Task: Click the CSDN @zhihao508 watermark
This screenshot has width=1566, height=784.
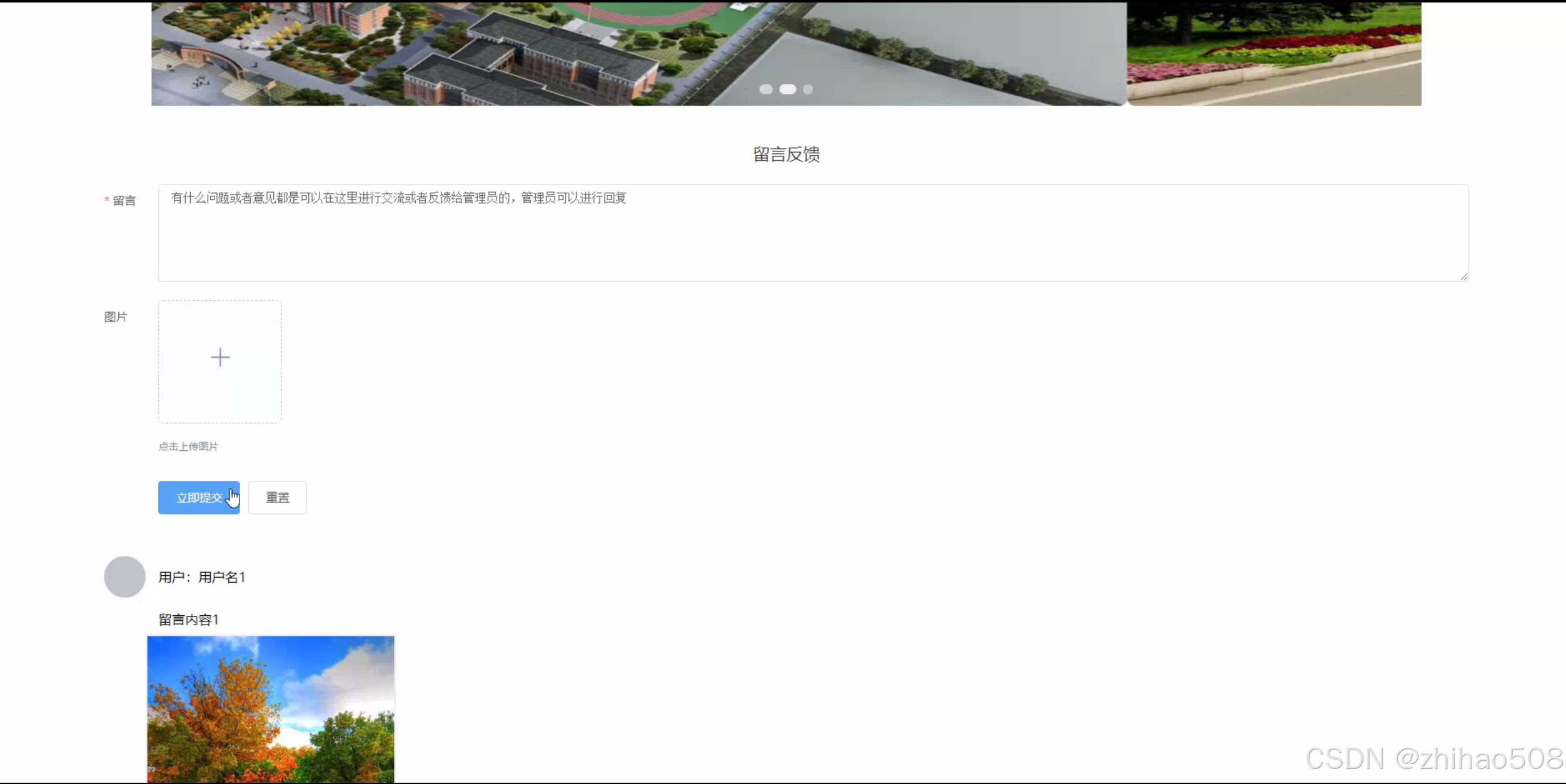Action: coord(1433,759)
